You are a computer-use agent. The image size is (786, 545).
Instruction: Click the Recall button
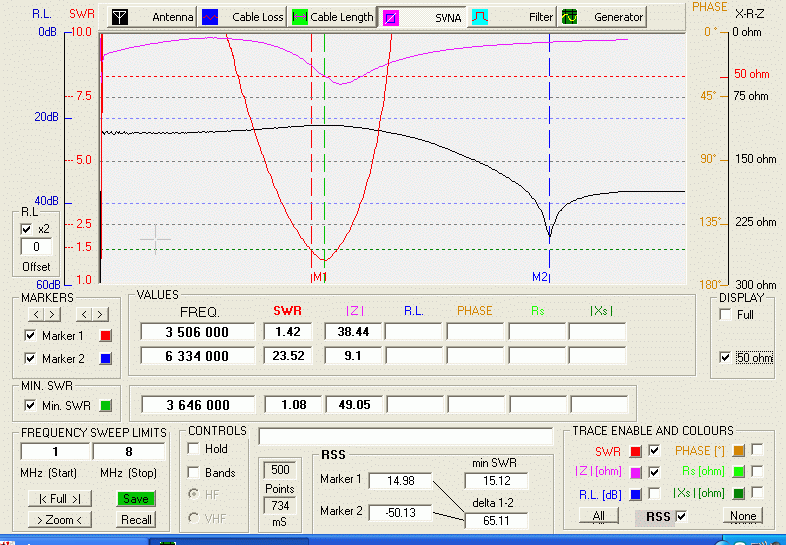click(x=136, y=519)
